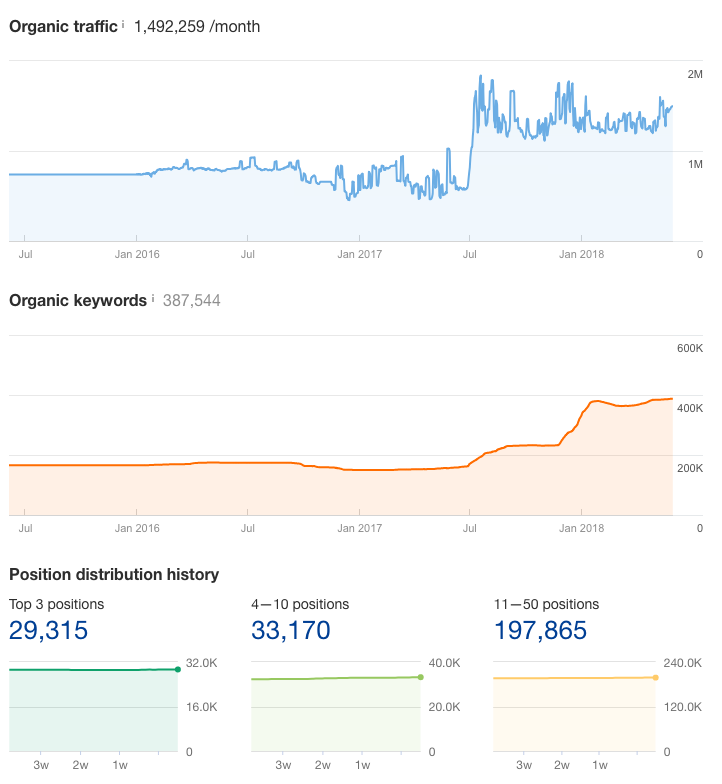Click the 29,315 top 3 positions value

[48, 630]
